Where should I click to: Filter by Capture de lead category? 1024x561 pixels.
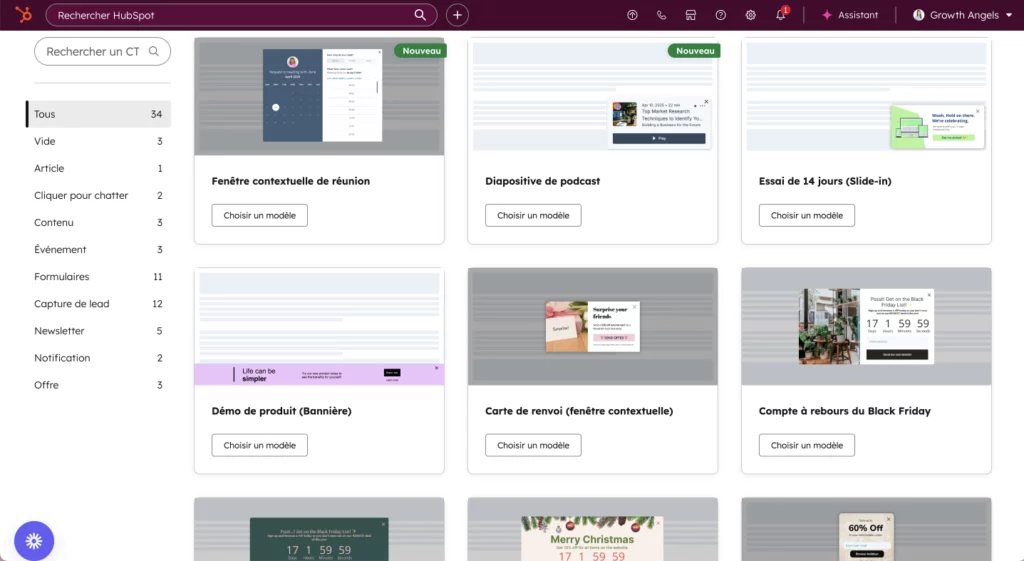(x=72, y=304)
